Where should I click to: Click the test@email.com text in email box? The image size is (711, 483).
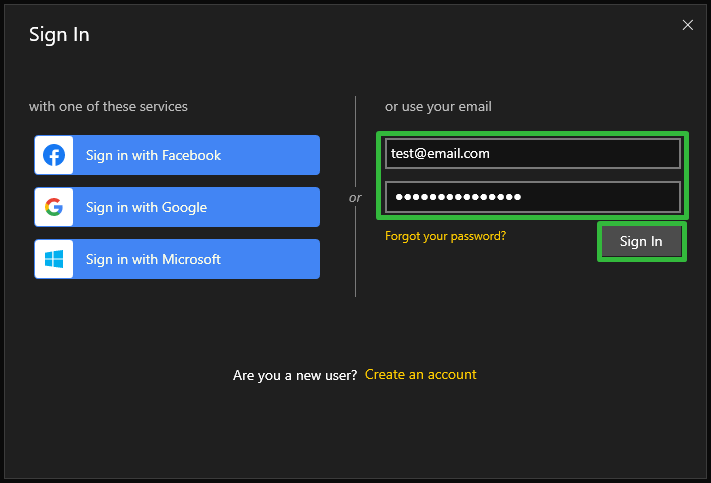pyautogui.click(x=440, y=154)
